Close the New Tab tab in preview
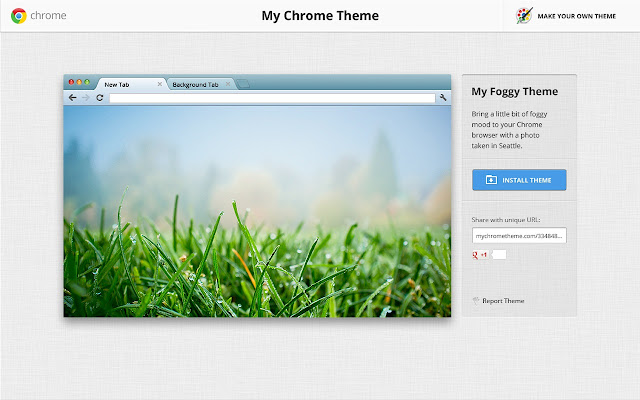Viewport: 640px width, 400px height. 160,84
